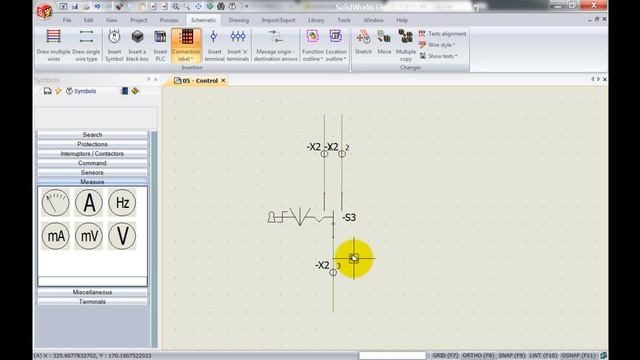Toggle SNAP (F9) mode
Viewport: 640px width, 360px height.
point(512,356)
